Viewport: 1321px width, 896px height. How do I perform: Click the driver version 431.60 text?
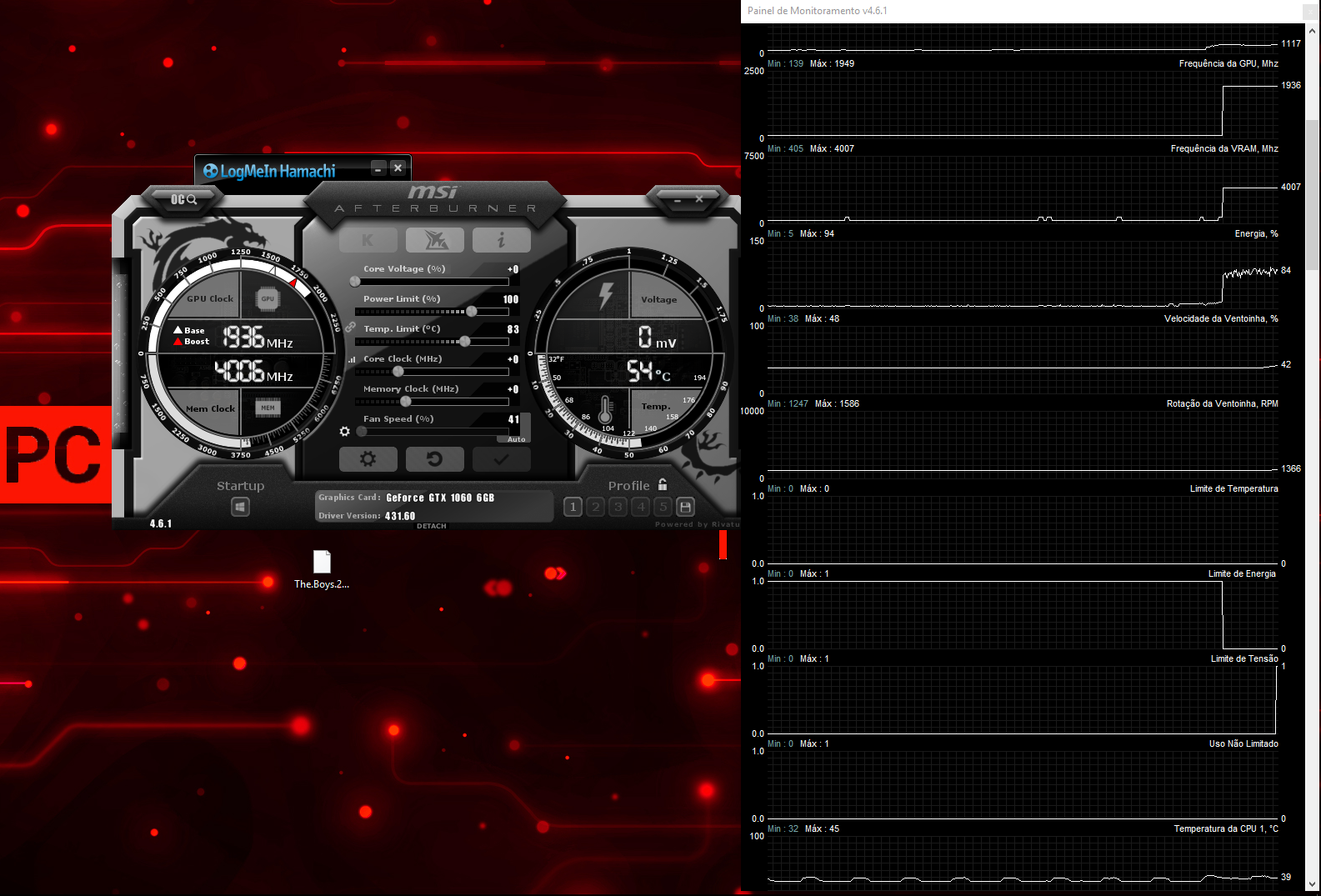[x=400, y=516]
